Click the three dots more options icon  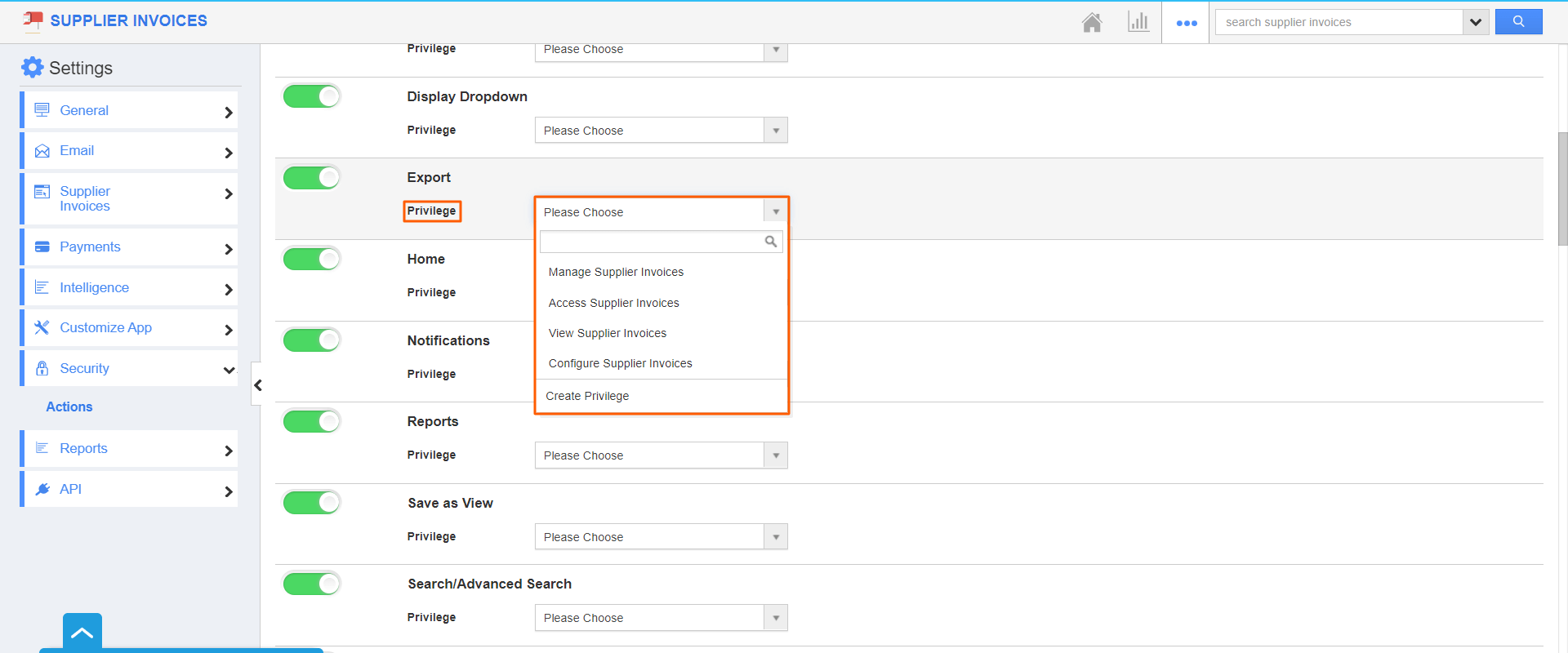click(1186, 23)
